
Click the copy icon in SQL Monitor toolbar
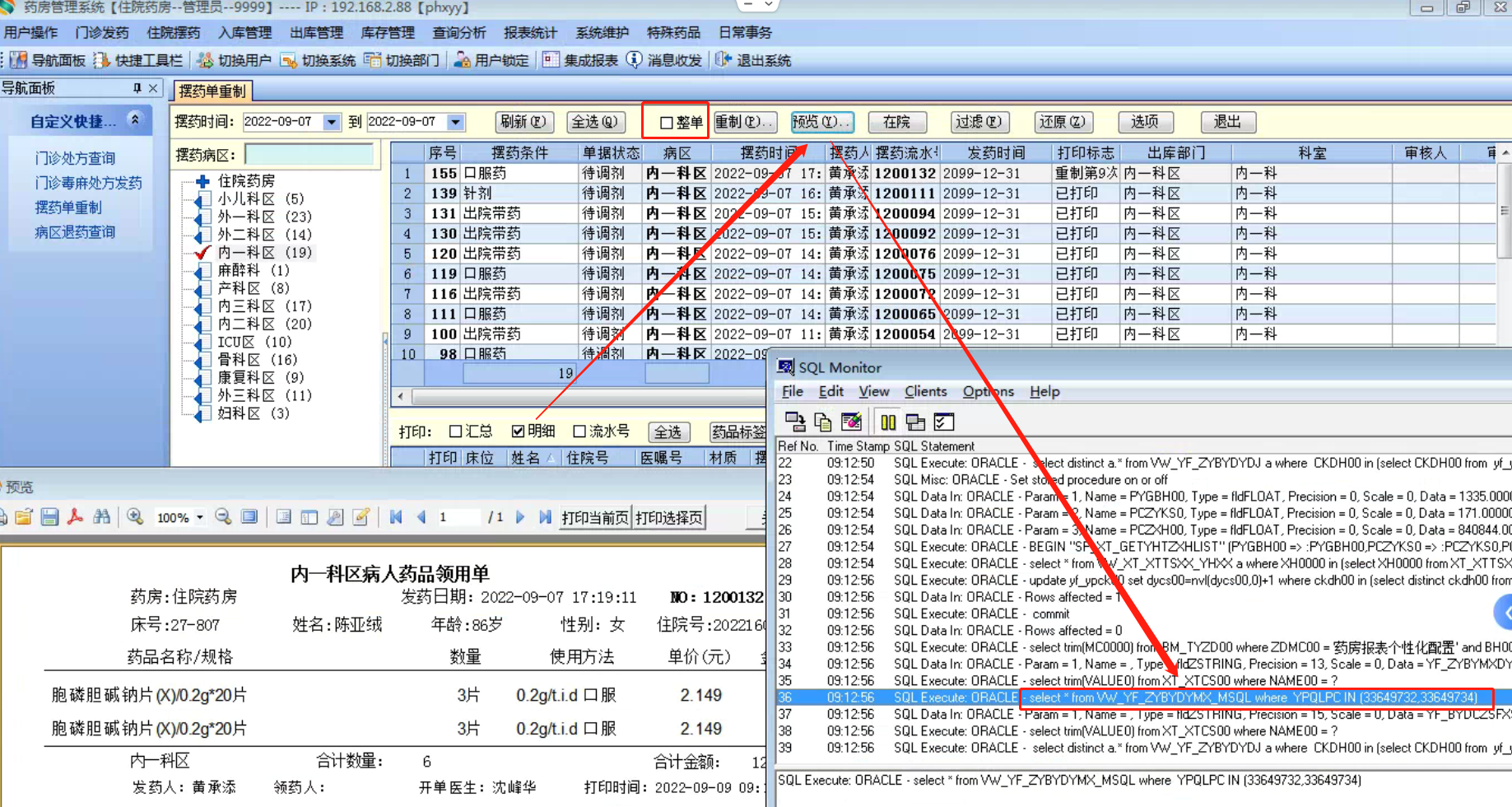pos(822,422)
